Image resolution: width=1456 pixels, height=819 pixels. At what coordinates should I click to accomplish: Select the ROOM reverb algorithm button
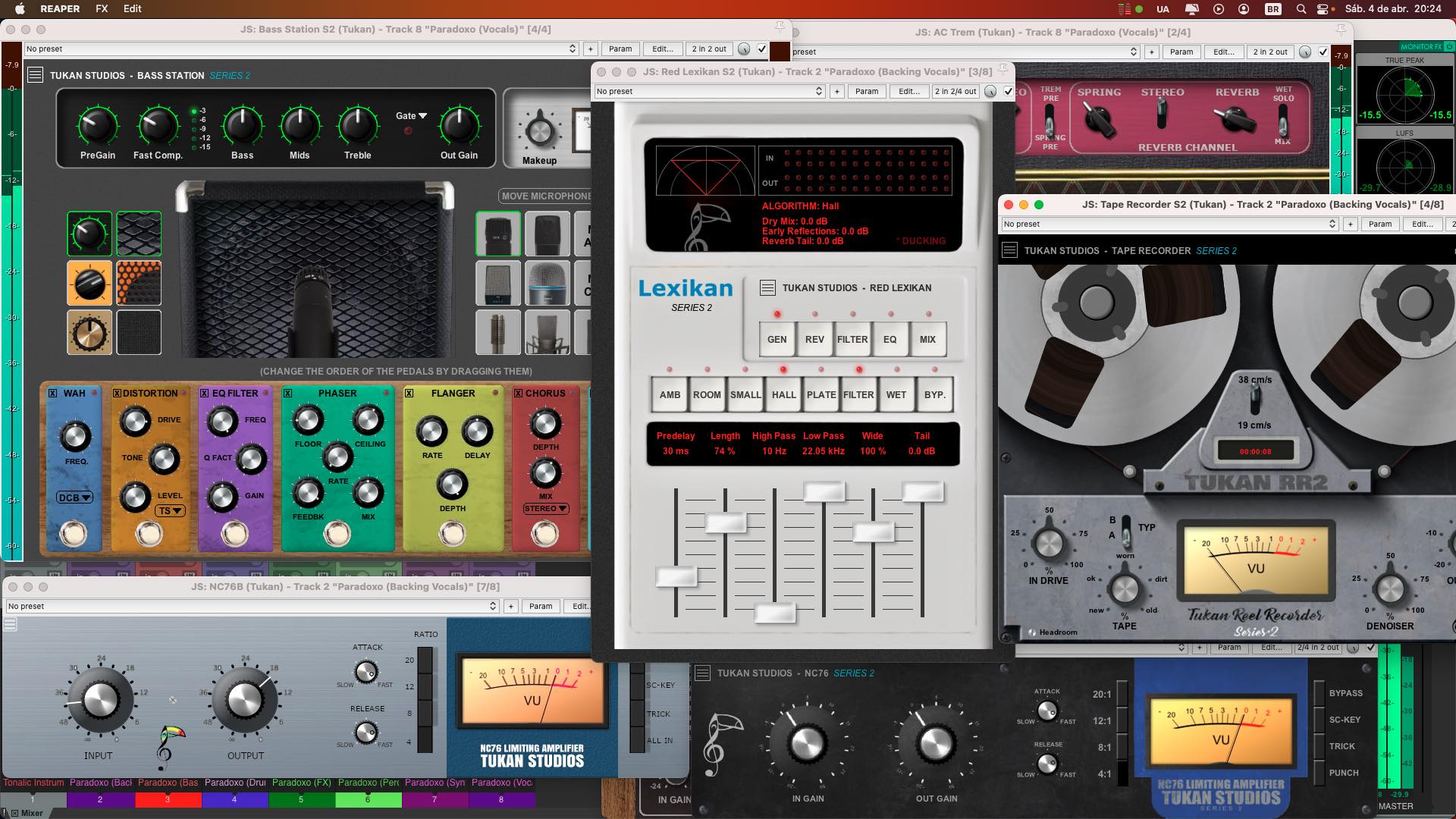707,394
